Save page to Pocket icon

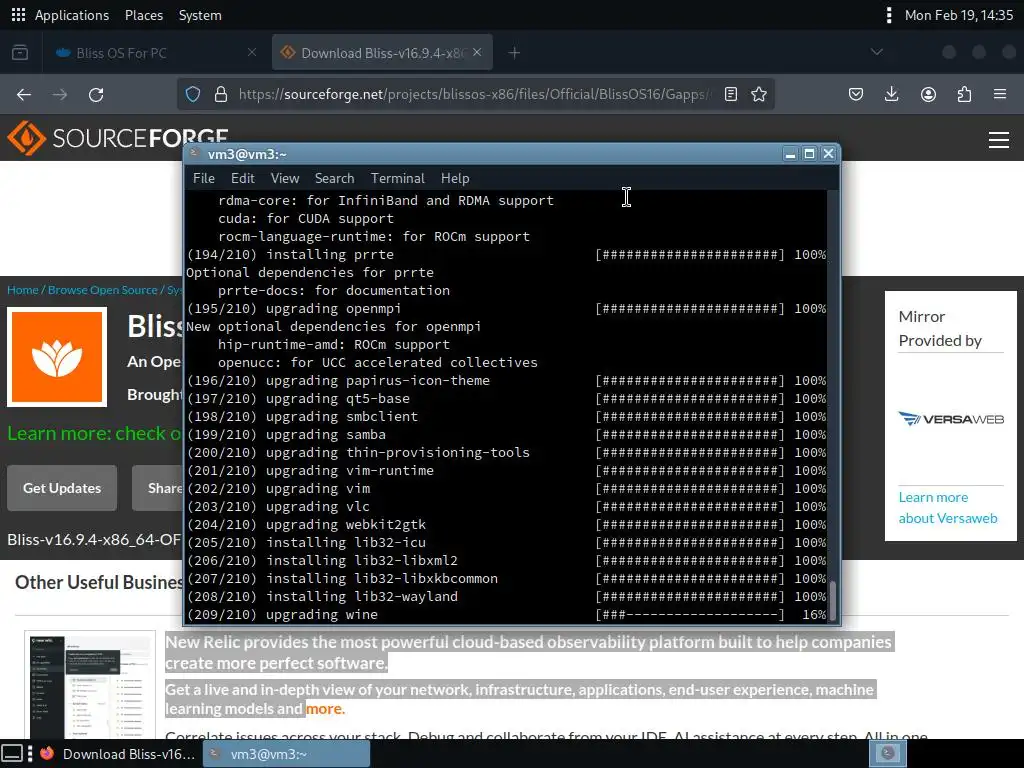click(856, 95)
